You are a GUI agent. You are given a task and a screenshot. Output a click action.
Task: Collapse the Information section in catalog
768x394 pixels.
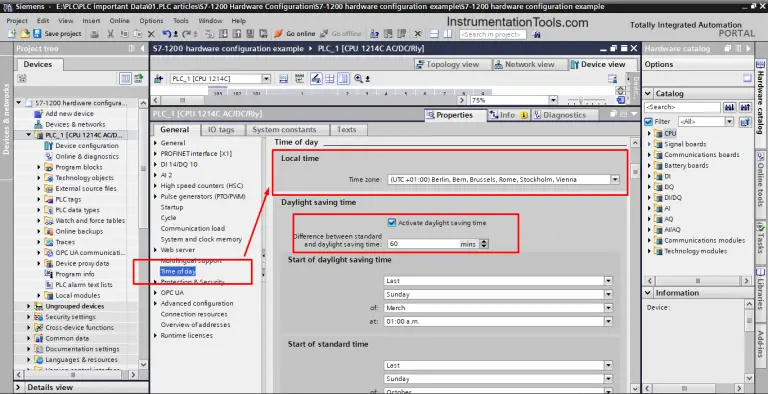(648, 293)
